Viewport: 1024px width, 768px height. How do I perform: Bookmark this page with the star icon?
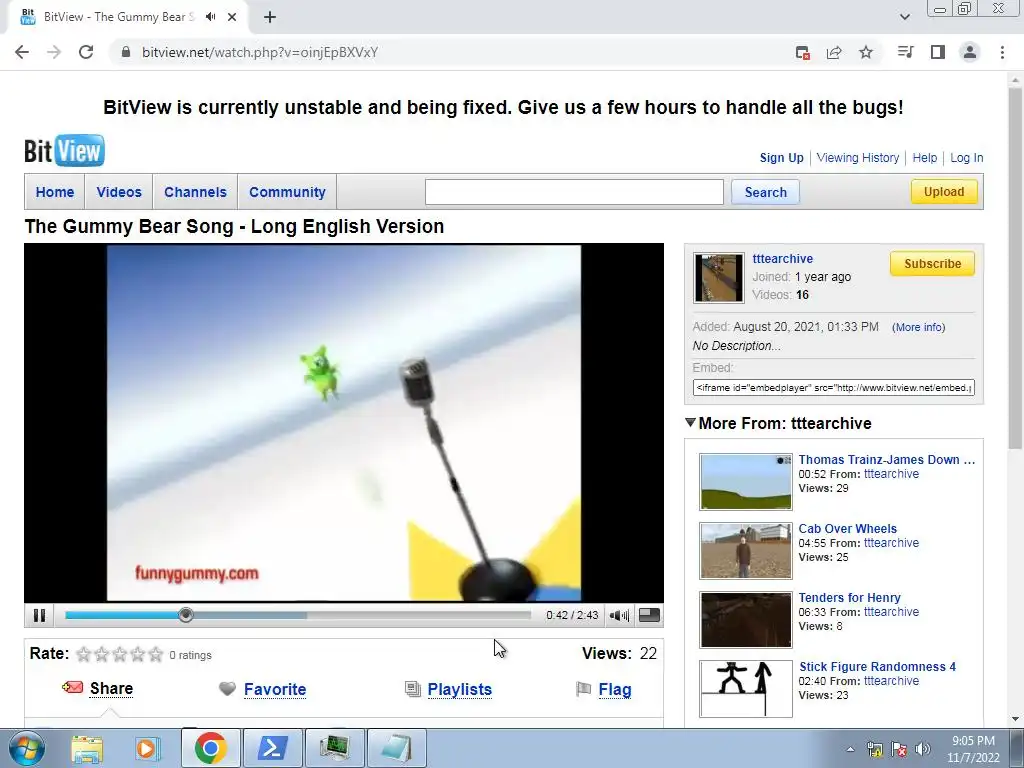tap(866, 52)
